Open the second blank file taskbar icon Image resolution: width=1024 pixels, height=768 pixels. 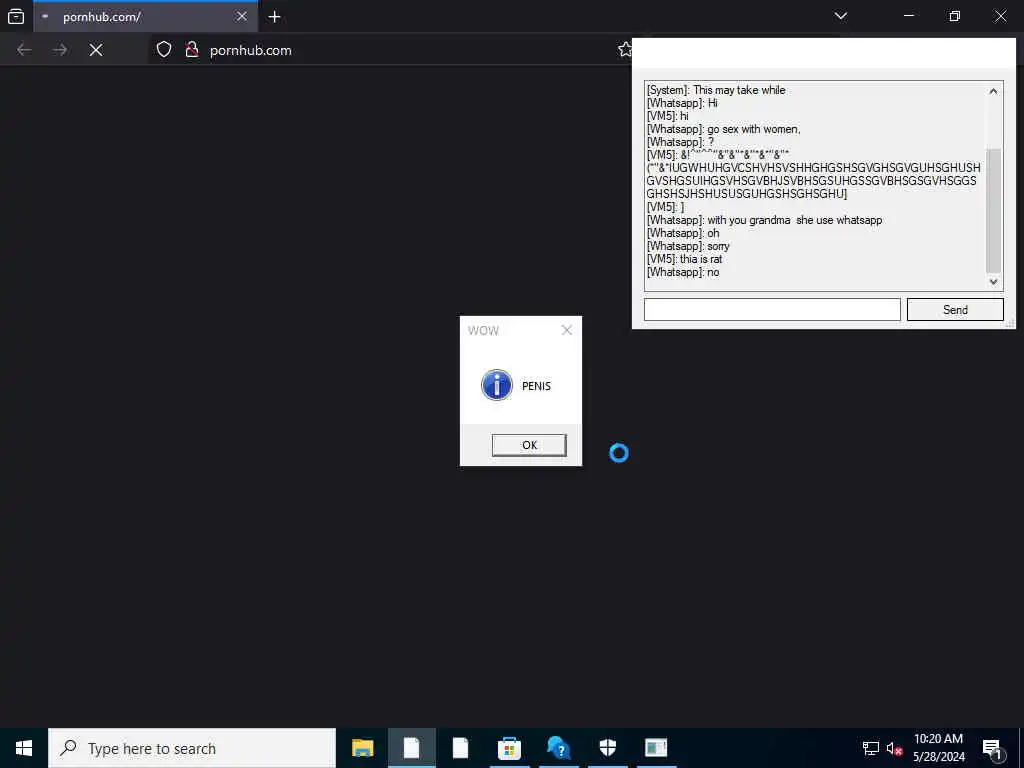click(460, 748)
